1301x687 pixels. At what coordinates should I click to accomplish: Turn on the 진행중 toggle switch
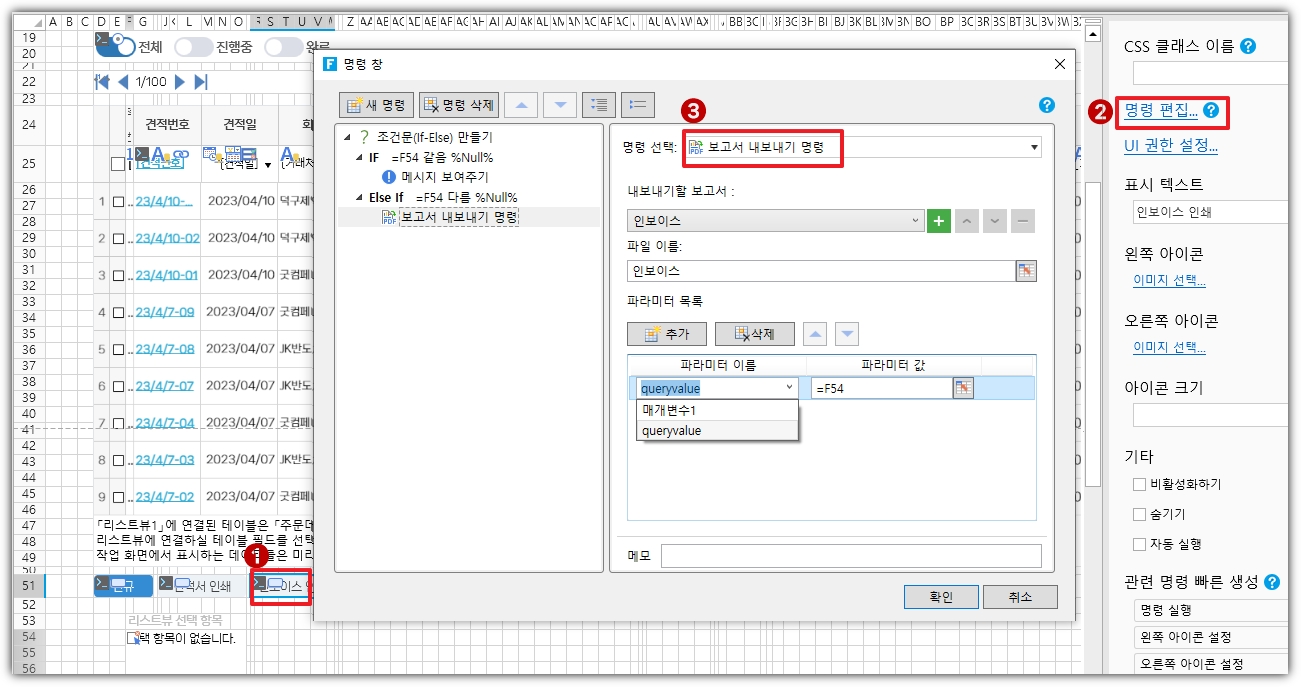193,47
